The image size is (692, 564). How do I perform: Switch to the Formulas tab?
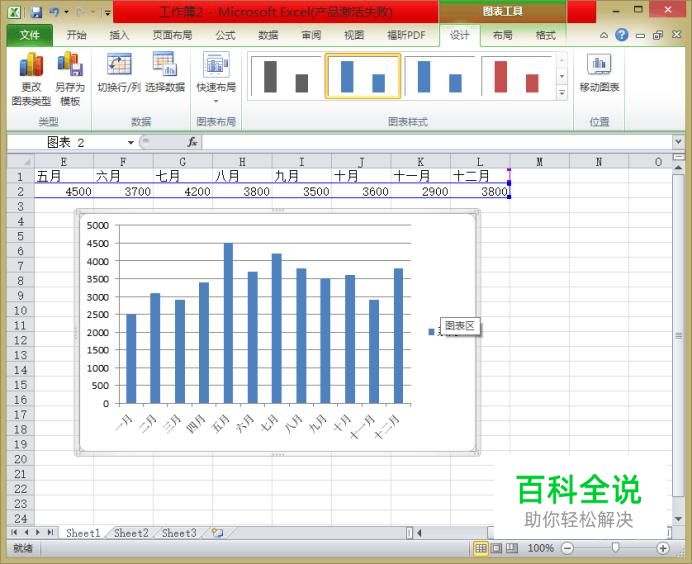(x=225, y=35)
